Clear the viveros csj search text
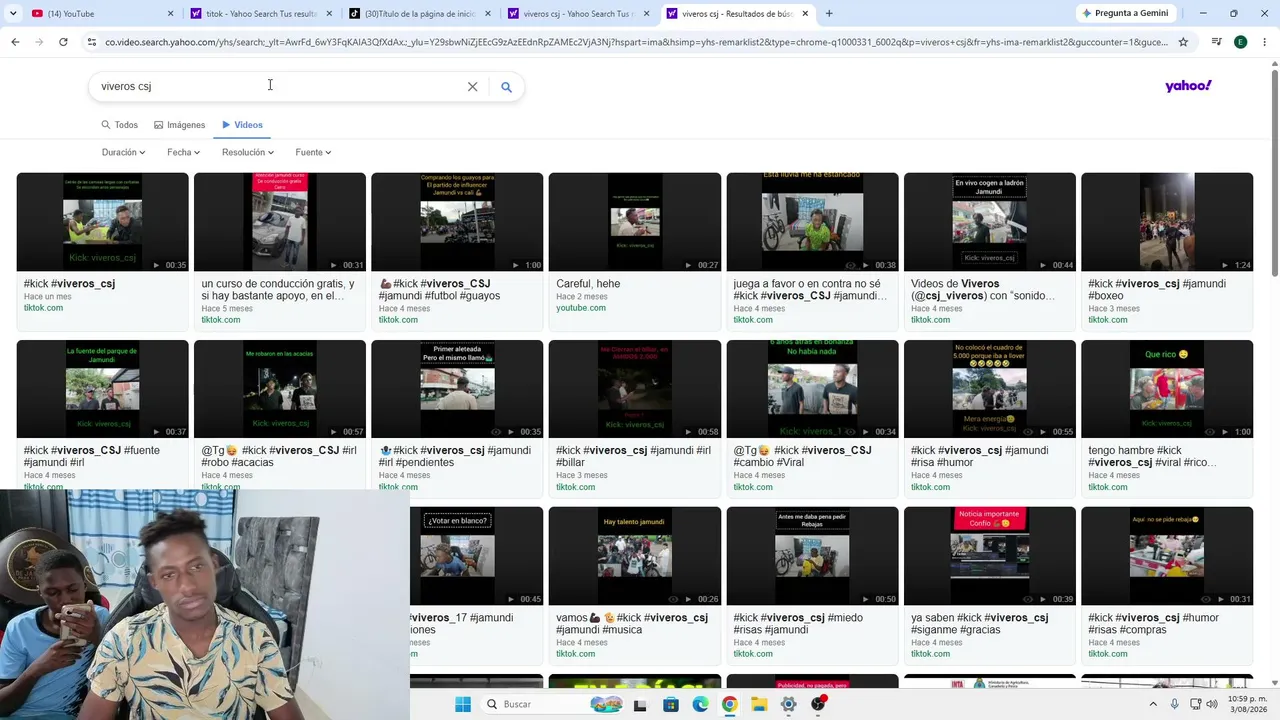The image size is (1280, 720). pyautogui.click(x=472, y=87)
